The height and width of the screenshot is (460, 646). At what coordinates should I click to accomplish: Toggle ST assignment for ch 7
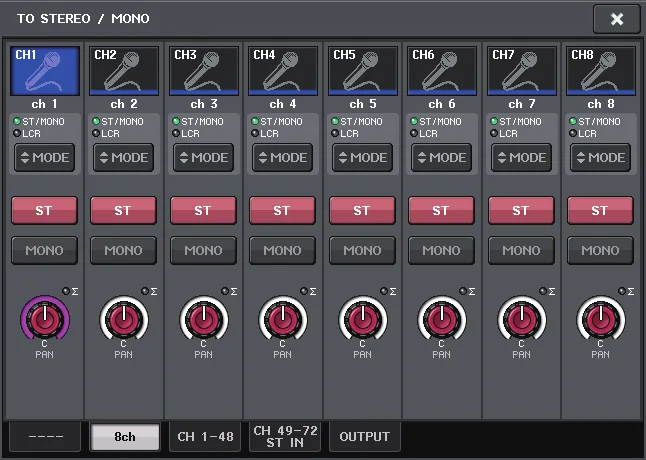[522, 210]
